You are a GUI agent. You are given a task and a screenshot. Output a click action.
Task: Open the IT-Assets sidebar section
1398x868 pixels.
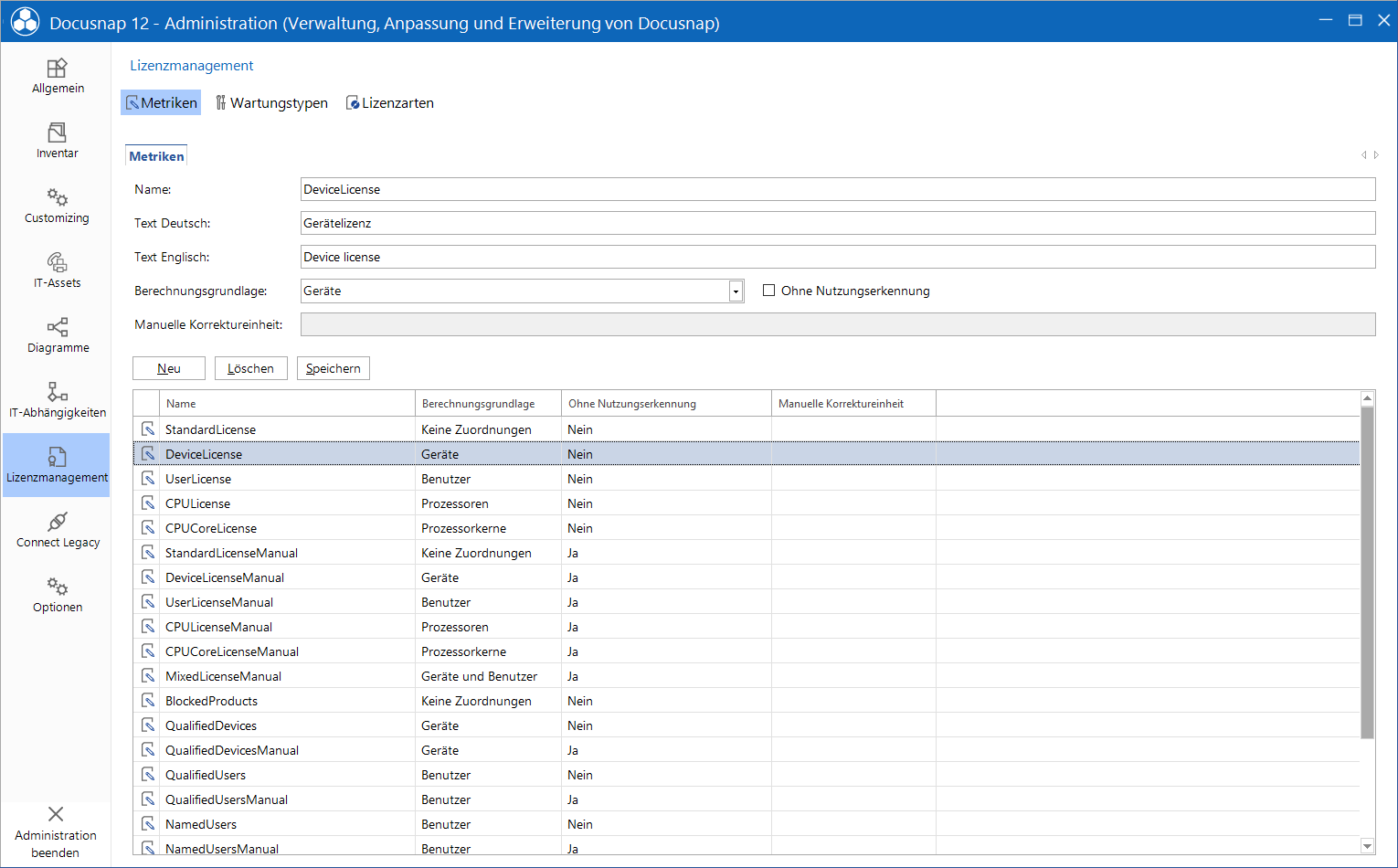[58, 270]
